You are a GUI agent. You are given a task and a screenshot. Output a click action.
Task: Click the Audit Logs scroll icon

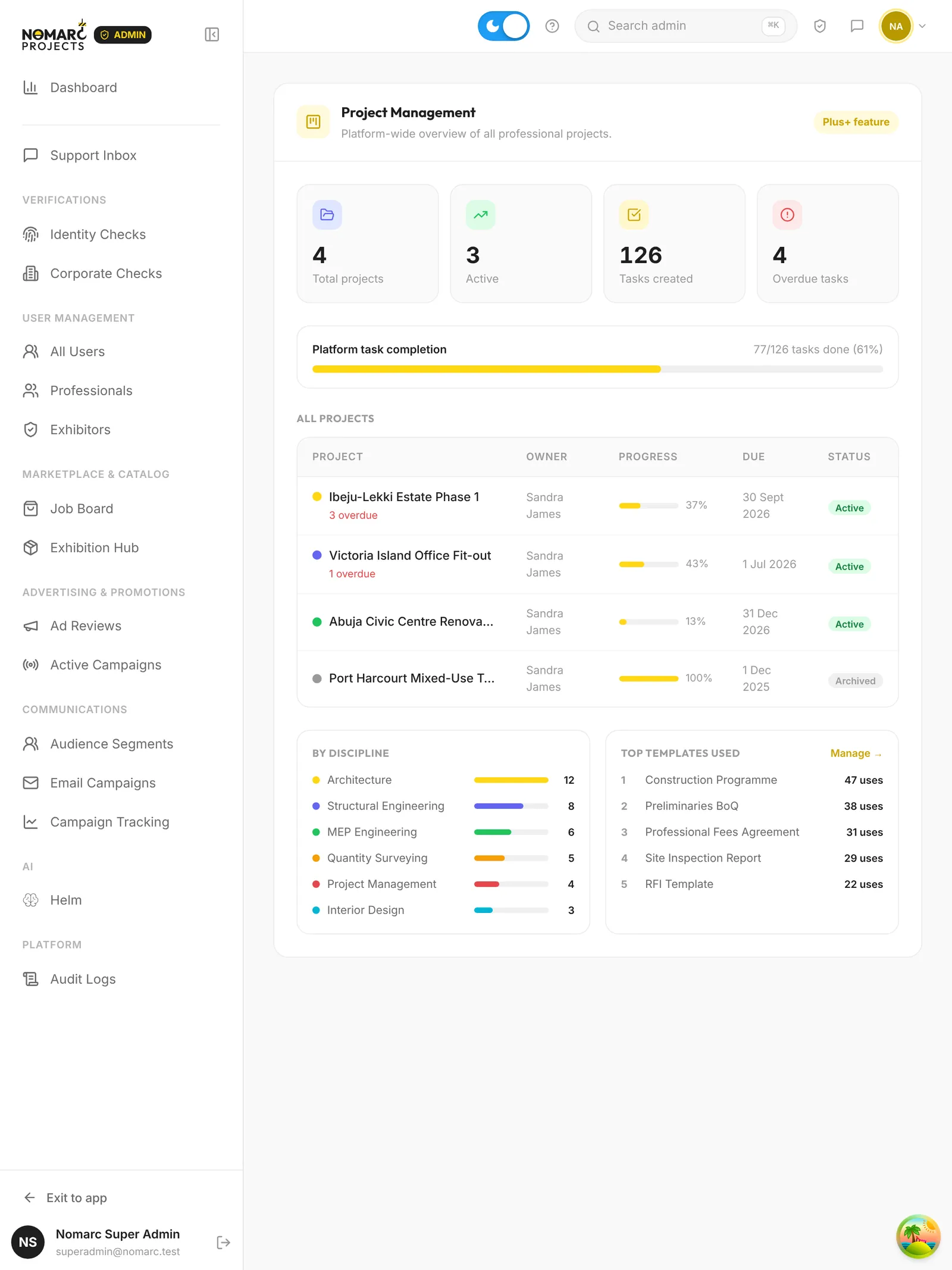31,980
